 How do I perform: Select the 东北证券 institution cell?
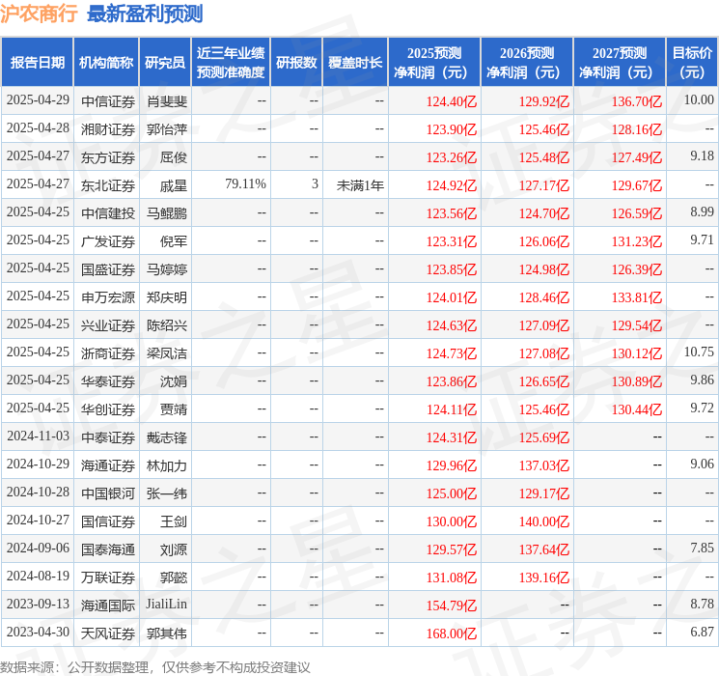point(108,185)
